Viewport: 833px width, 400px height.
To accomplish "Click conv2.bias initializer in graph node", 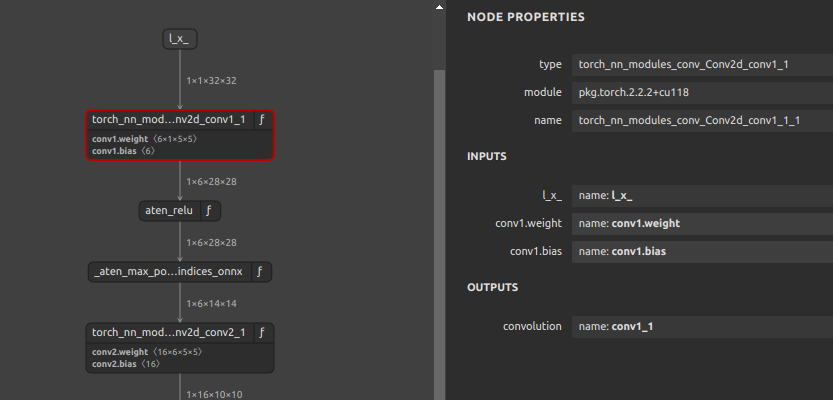I will [x=126, y=364].
